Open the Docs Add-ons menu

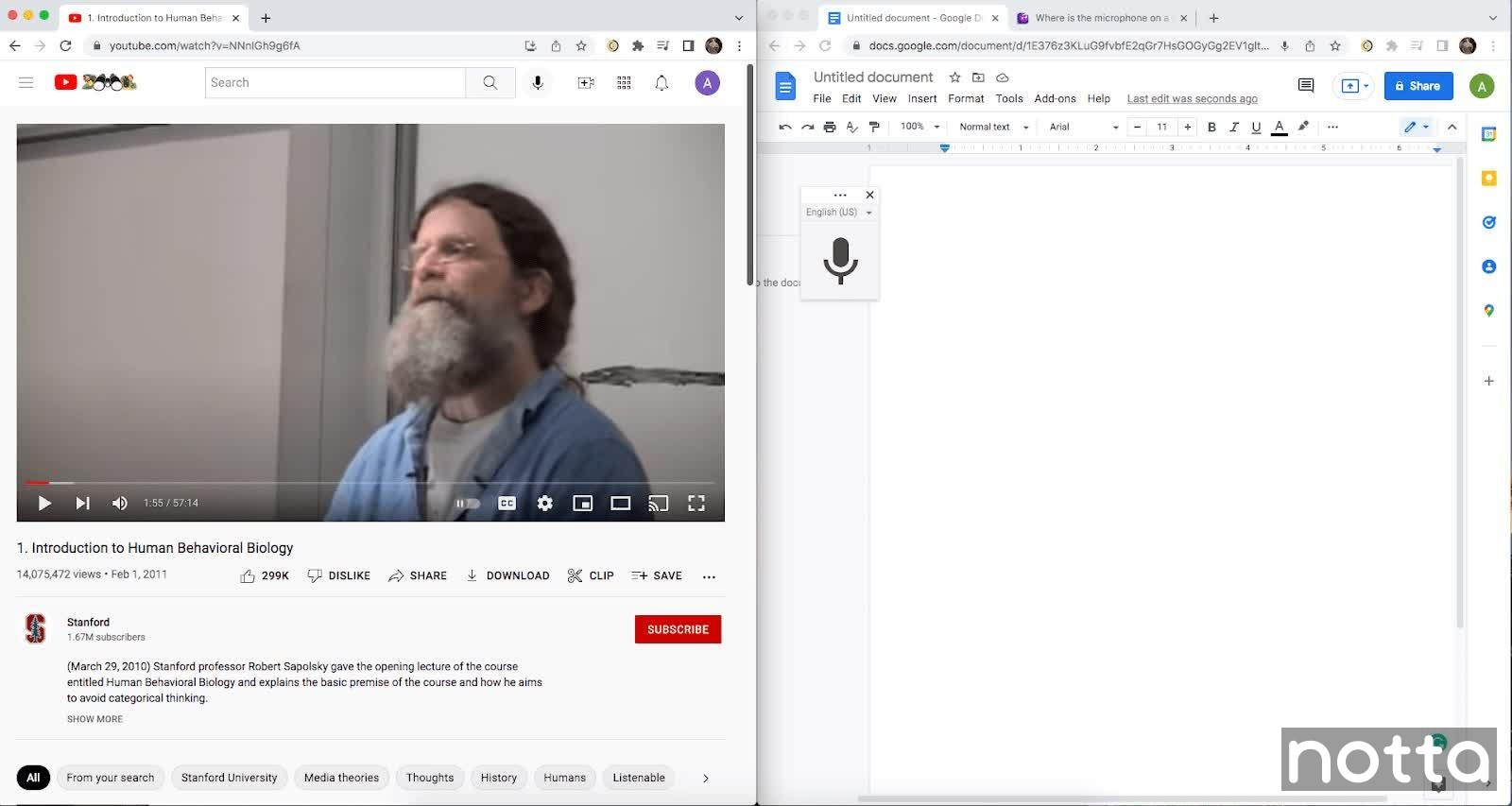1055,98
